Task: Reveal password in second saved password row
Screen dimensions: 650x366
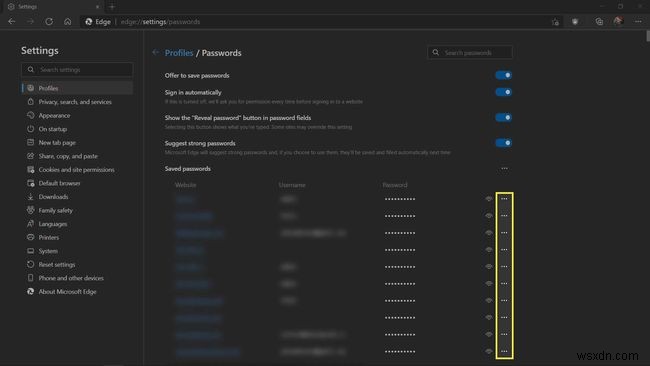Action: tap(489, 216)
